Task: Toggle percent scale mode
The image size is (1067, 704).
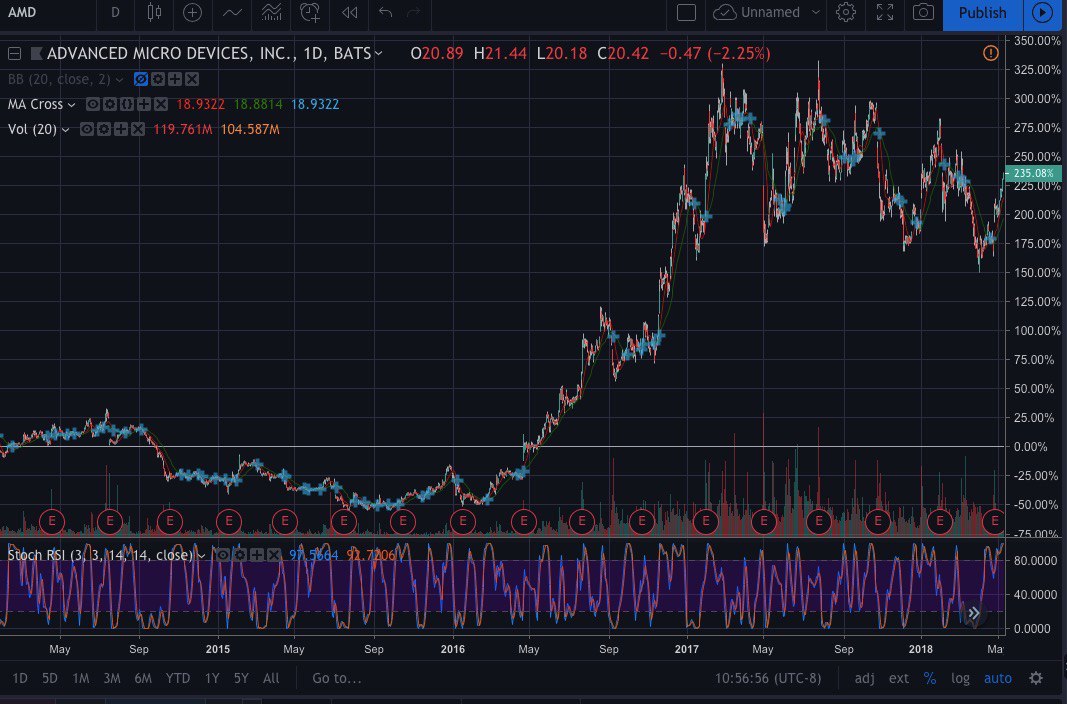Action: point(929,678)
